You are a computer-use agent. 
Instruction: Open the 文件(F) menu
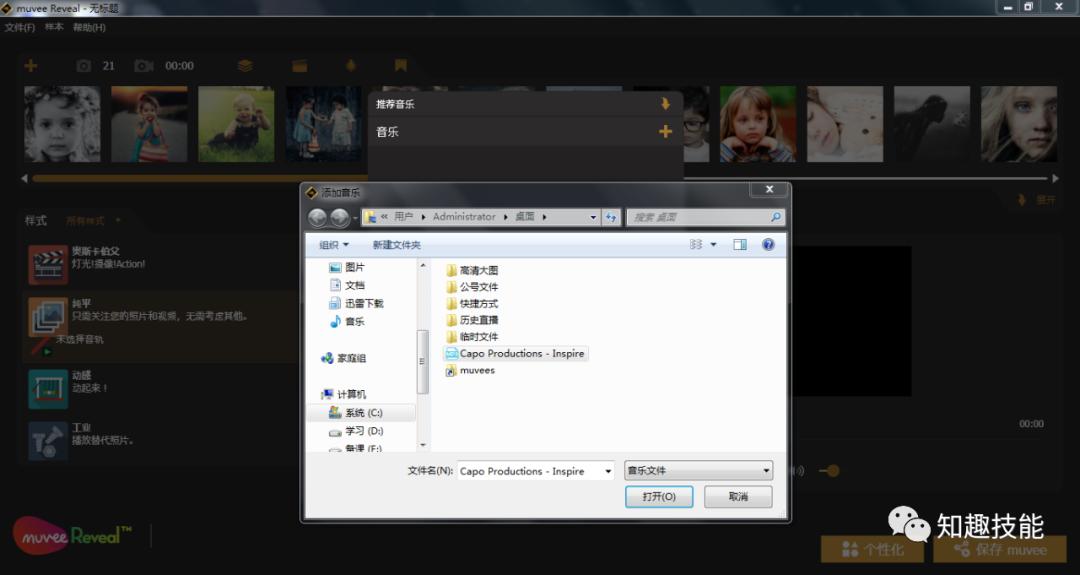(19, 28)
